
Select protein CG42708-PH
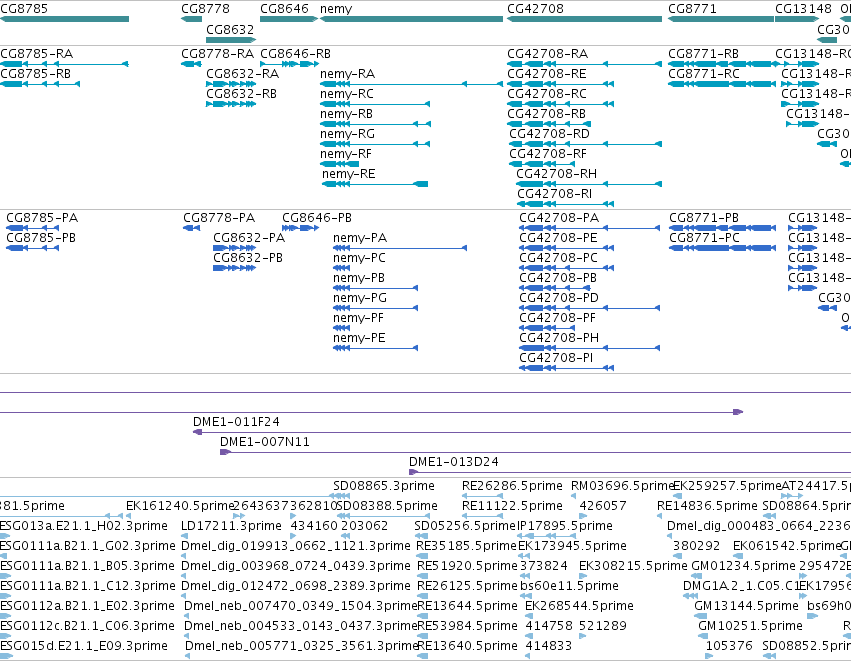click(x=589, y=348)
